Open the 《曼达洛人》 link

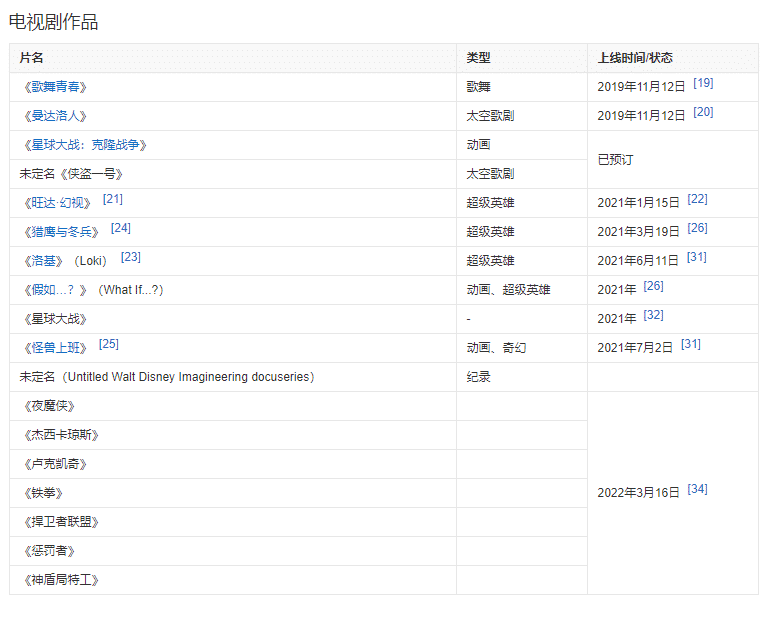[55, 116]
